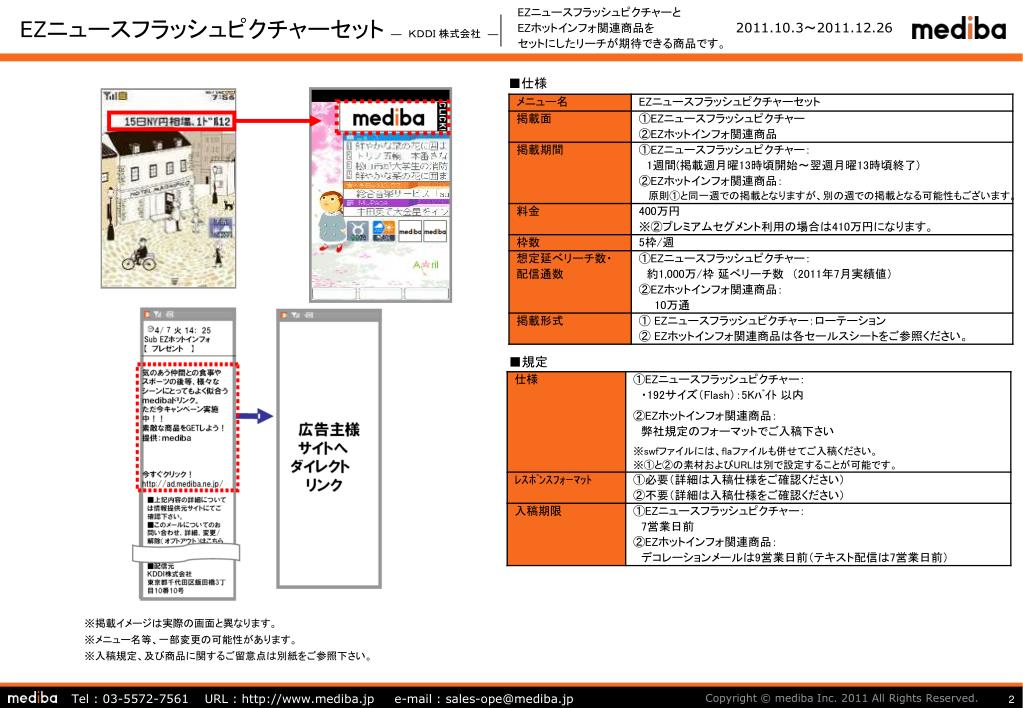The width and height of the screenshot is (1023, 708).
Task: Select the 10万通 delivery count value
Action: 671,305
